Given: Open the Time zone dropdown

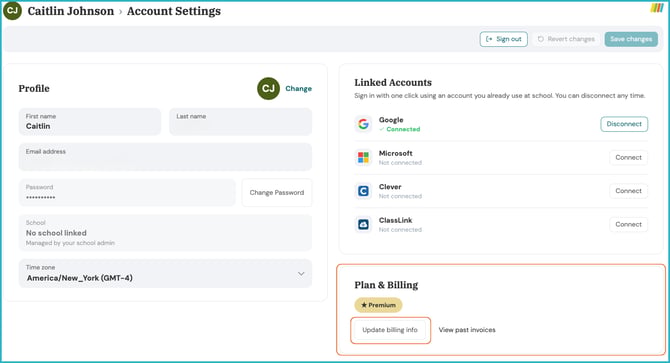Looking at the screenshot, I should (165, 273).
